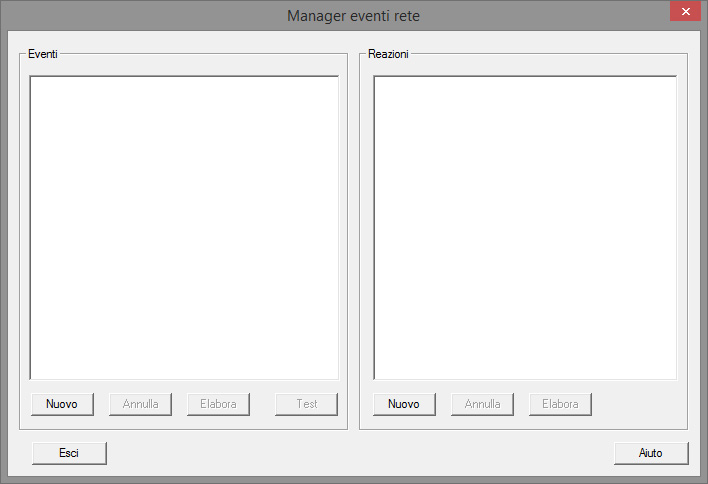Click Nuovo button under Reazioni list
The height and width of the screenshot is (484, 708).
(404, 404)
